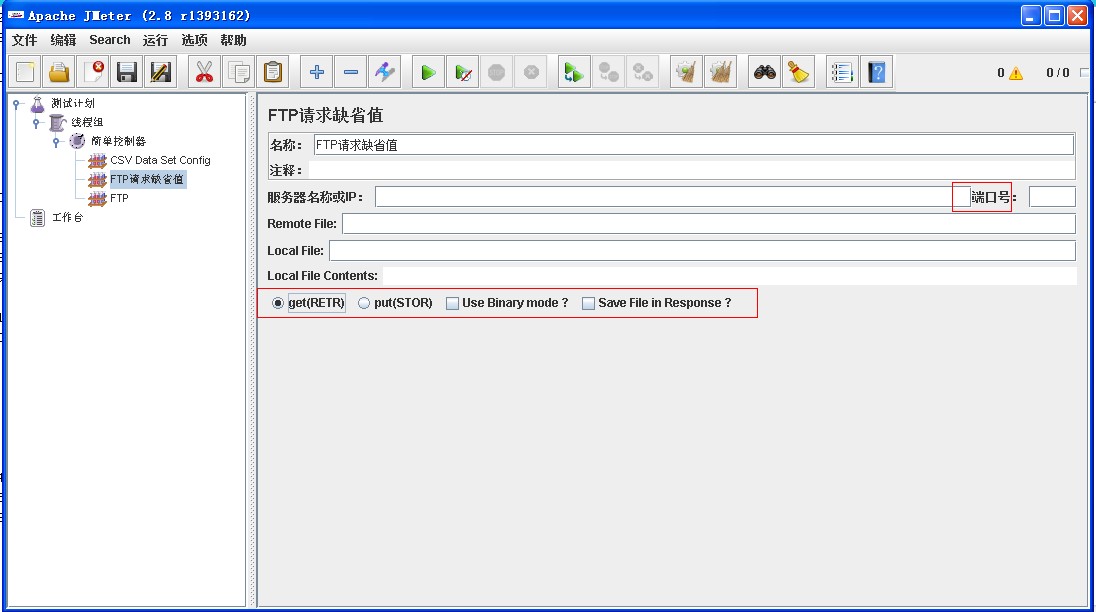
Task: Select 测试计划 in the tree
Action: 73,103
